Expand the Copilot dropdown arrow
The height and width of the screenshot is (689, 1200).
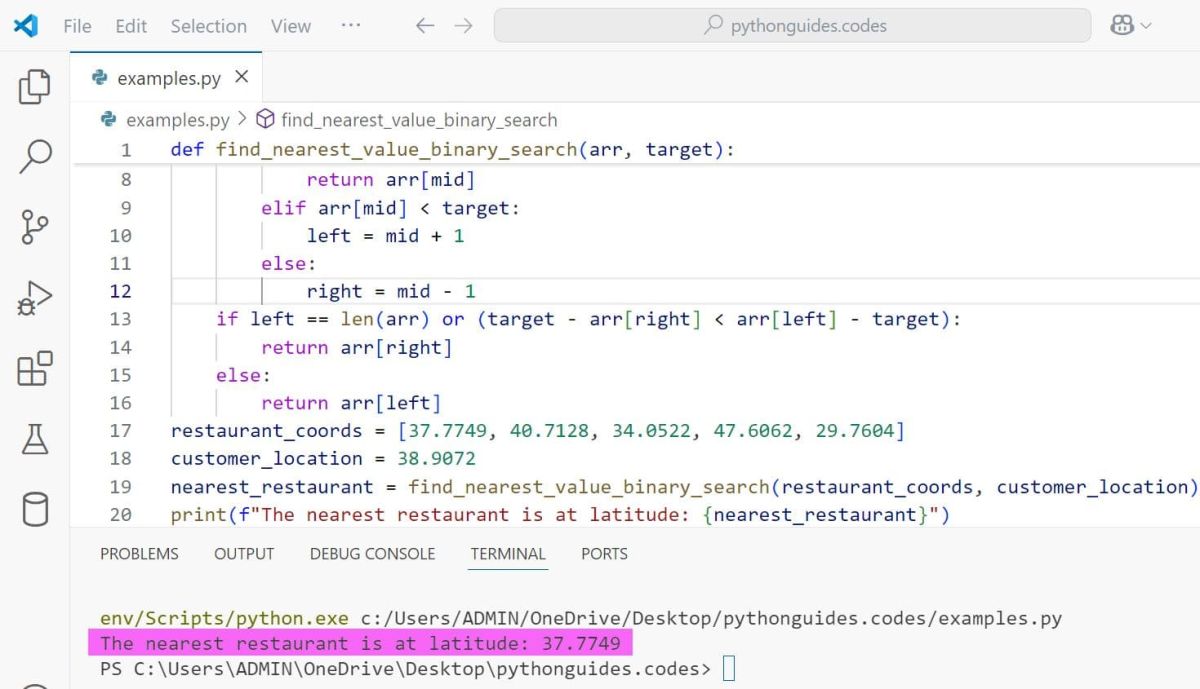1145,26
